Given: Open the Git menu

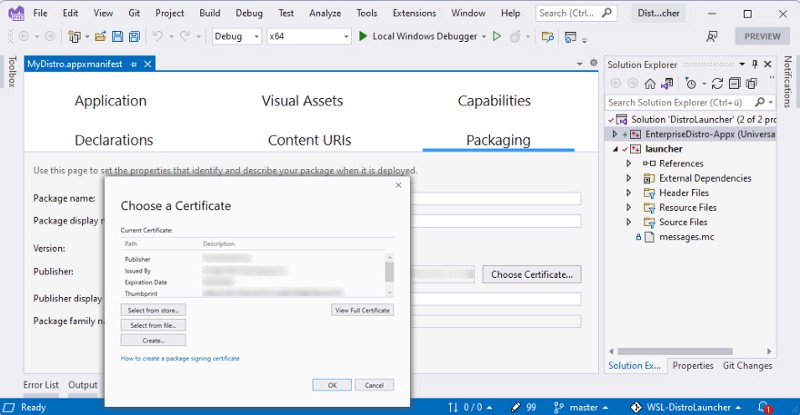Looking at the screenshot, I should [134, 13].
